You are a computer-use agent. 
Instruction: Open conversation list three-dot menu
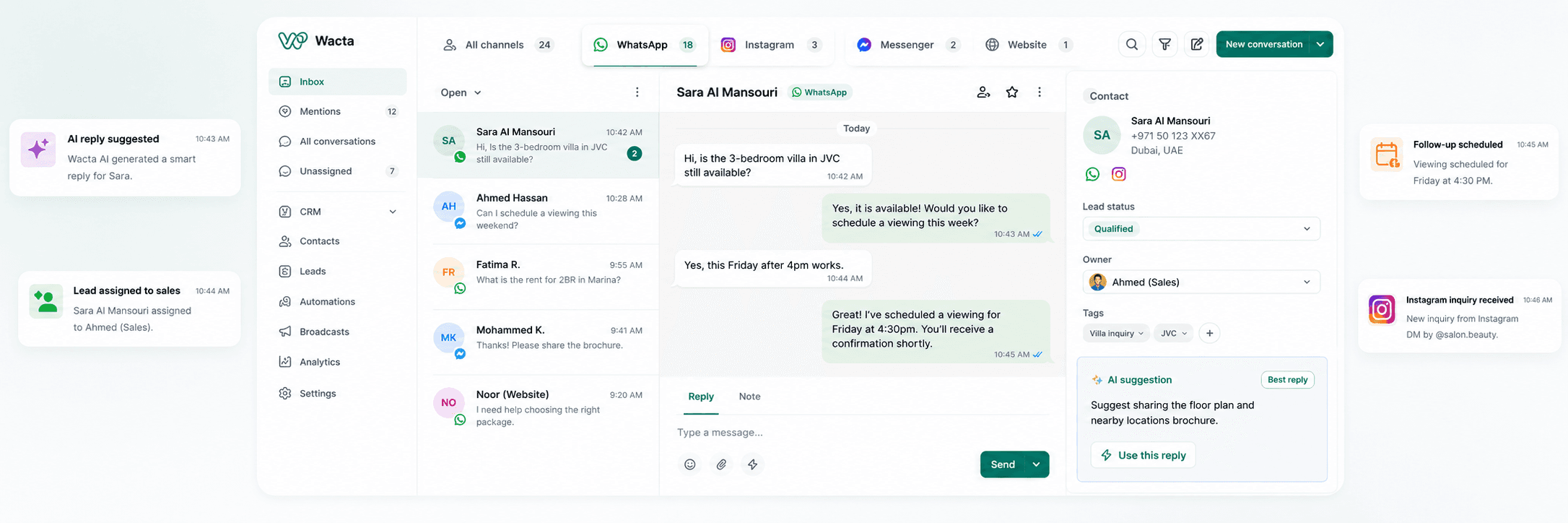(x=637, y=92)
